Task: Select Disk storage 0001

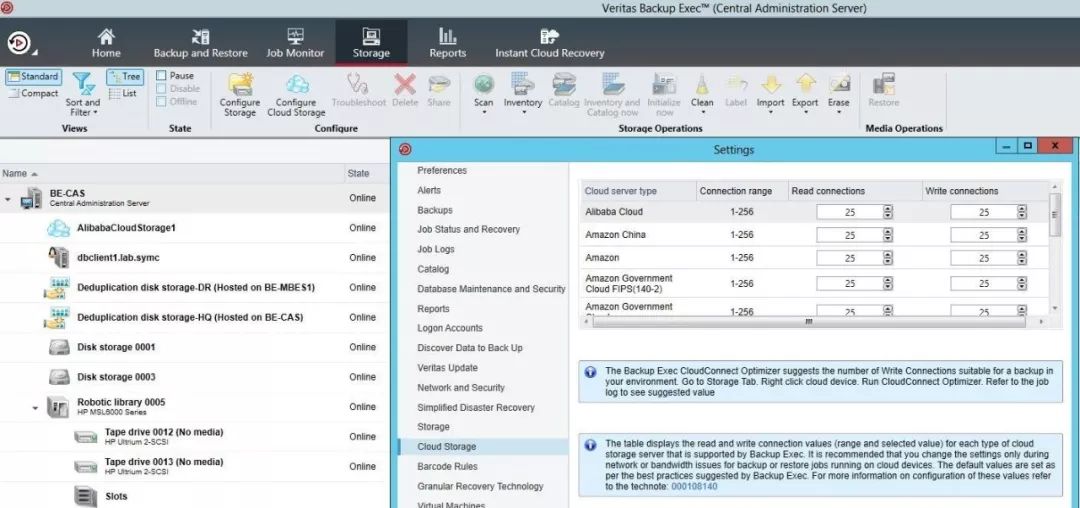Action: tap(116, 347)
